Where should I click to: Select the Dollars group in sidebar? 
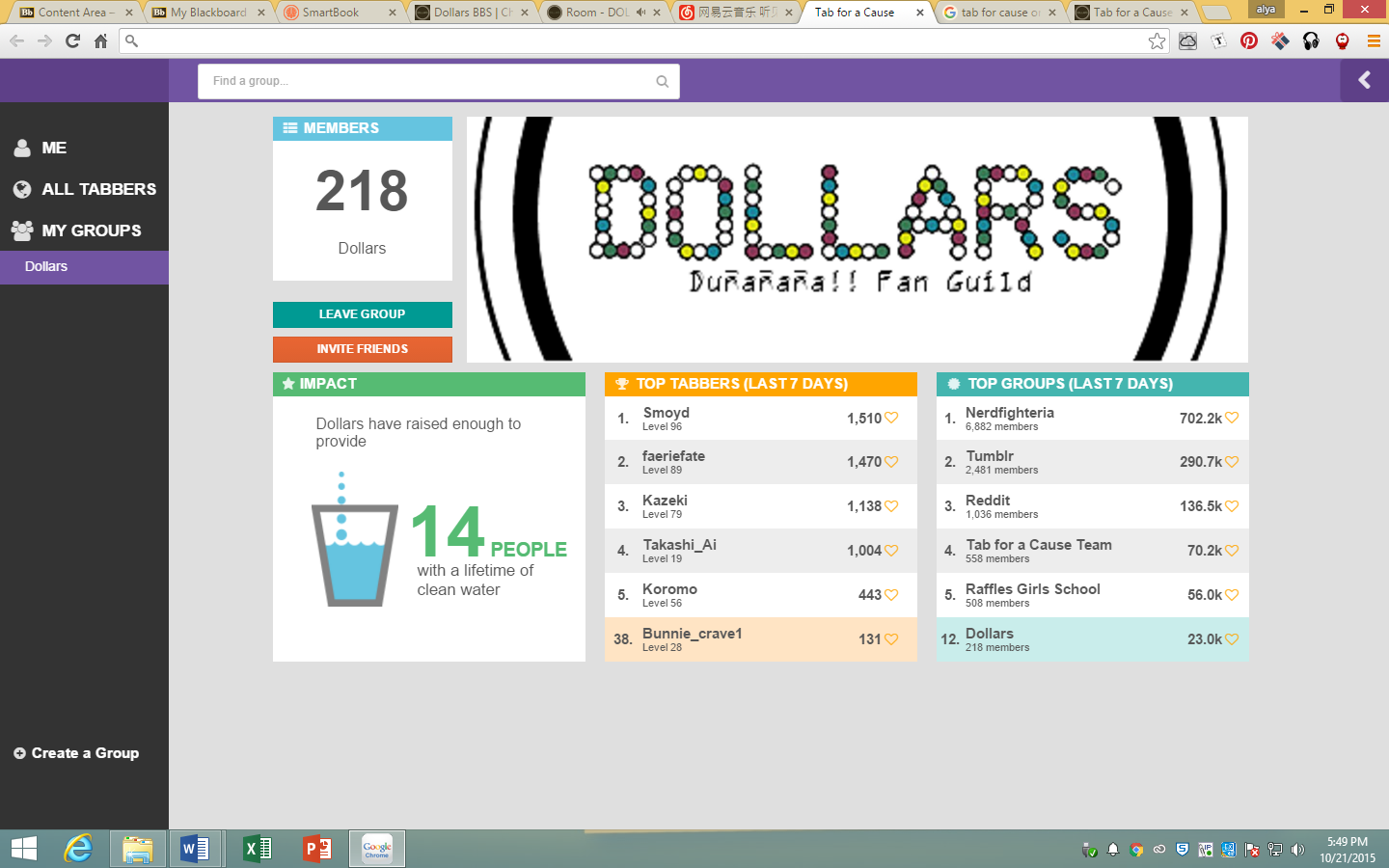[84, 267]
